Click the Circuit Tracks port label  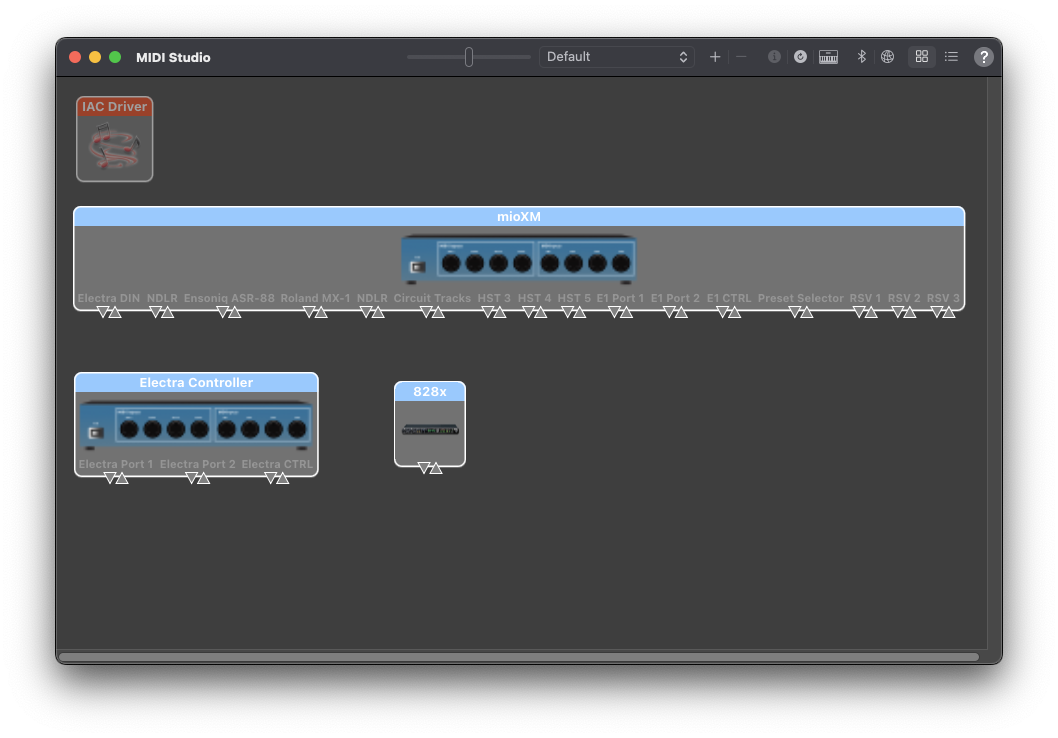(433, 298)
